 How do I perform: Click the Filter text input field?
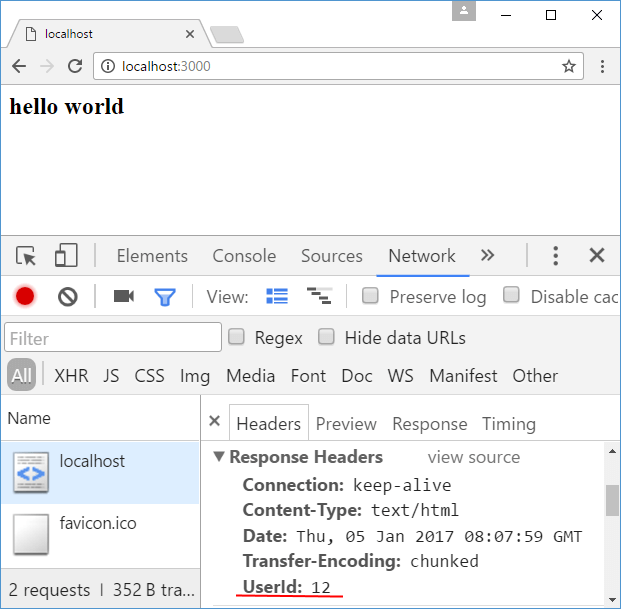click(112, 337)
